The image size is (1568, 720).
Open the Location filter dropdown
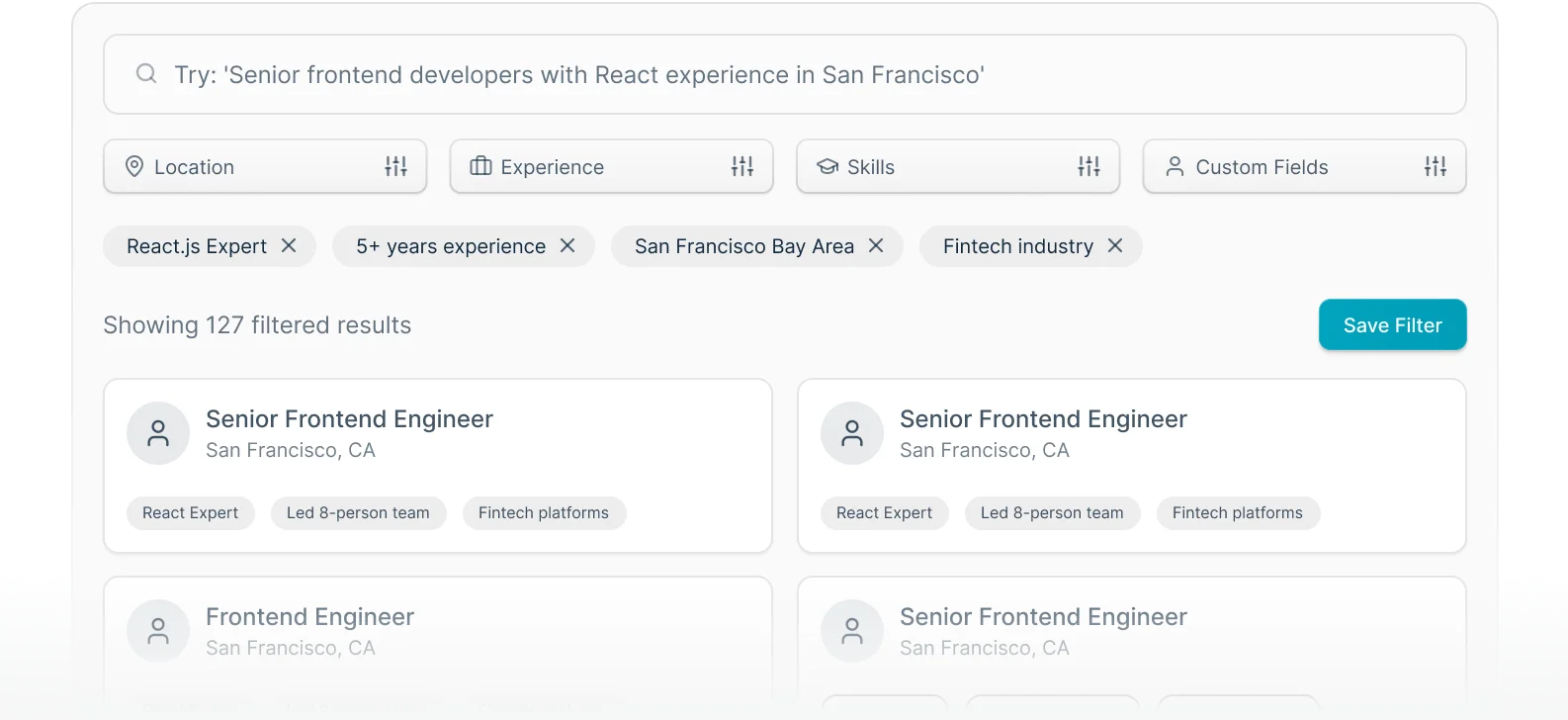pyautogui.click(x=265, y=166)
